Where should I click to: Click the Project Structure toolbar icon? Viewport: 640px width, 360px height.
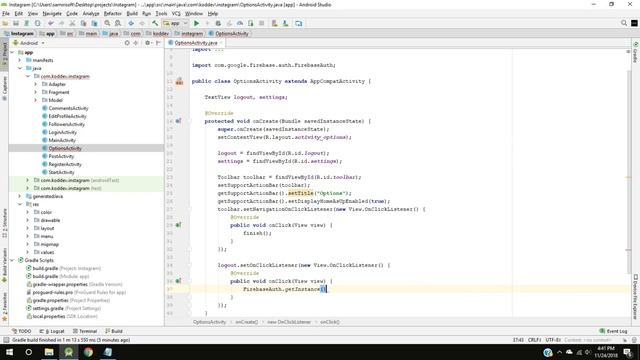point(299,23)
